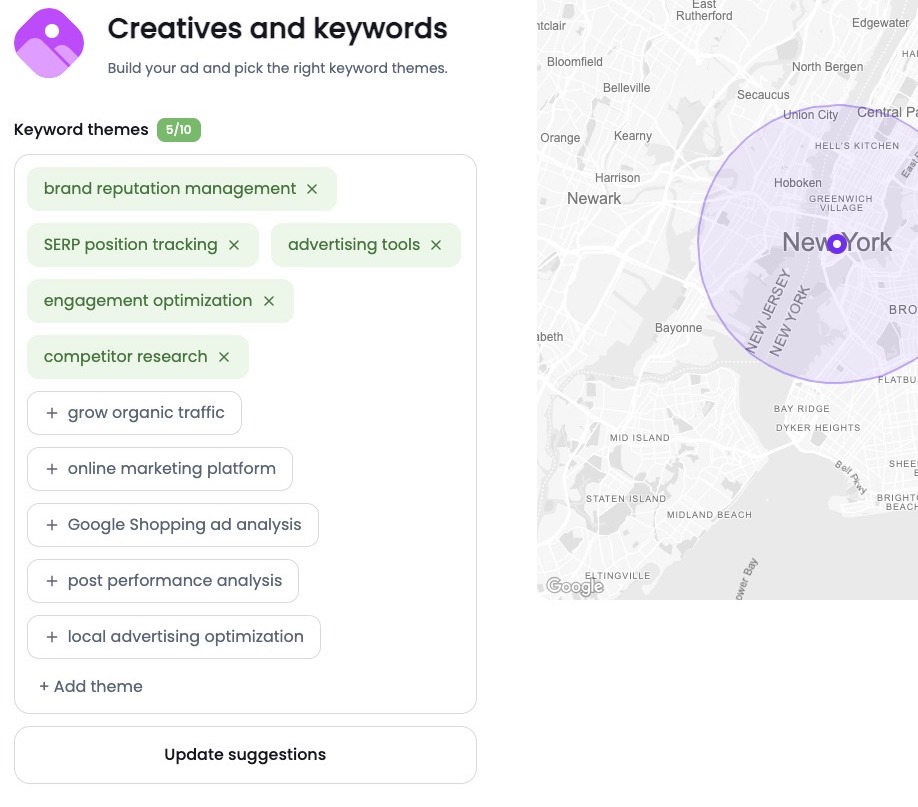The image size is (918, 807).
Task: Click the Add theme link
Action: 91,686
